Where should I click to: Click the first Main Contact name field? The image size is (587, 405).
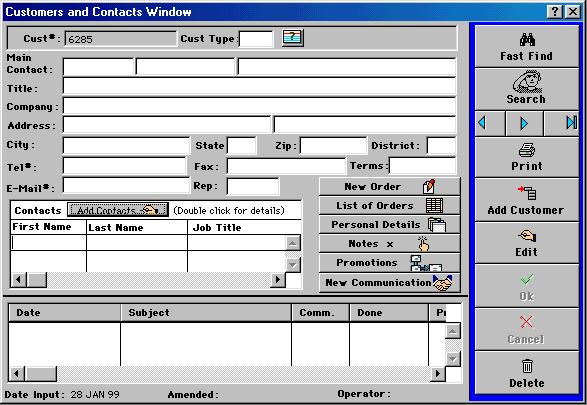click(x=98, y=67)
